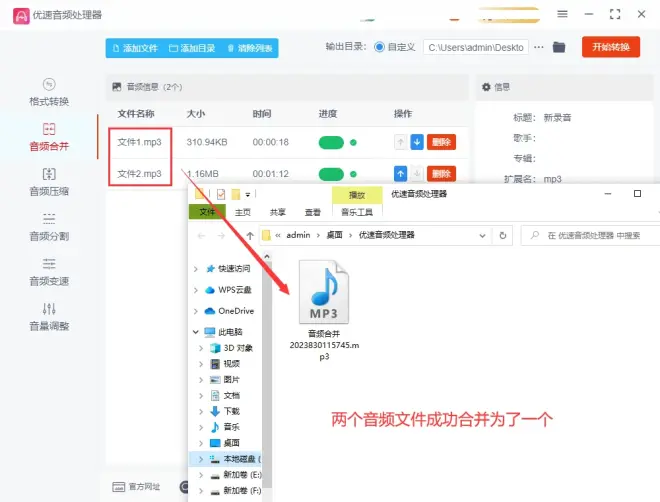Click the quick access properties checkmark icon

(x=221, y=194)
